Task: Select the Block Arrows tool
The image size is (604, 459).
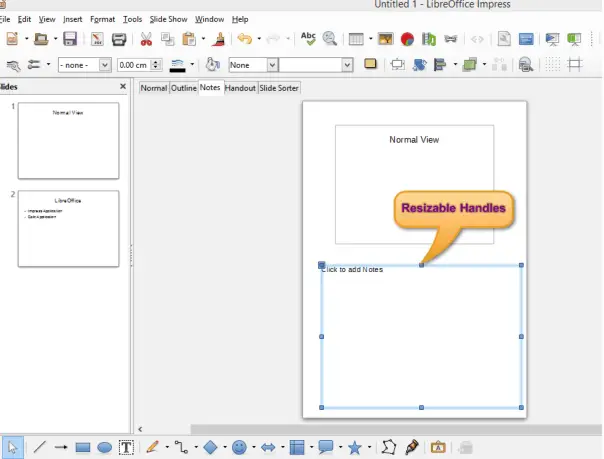Action: (x=268, y=447)
